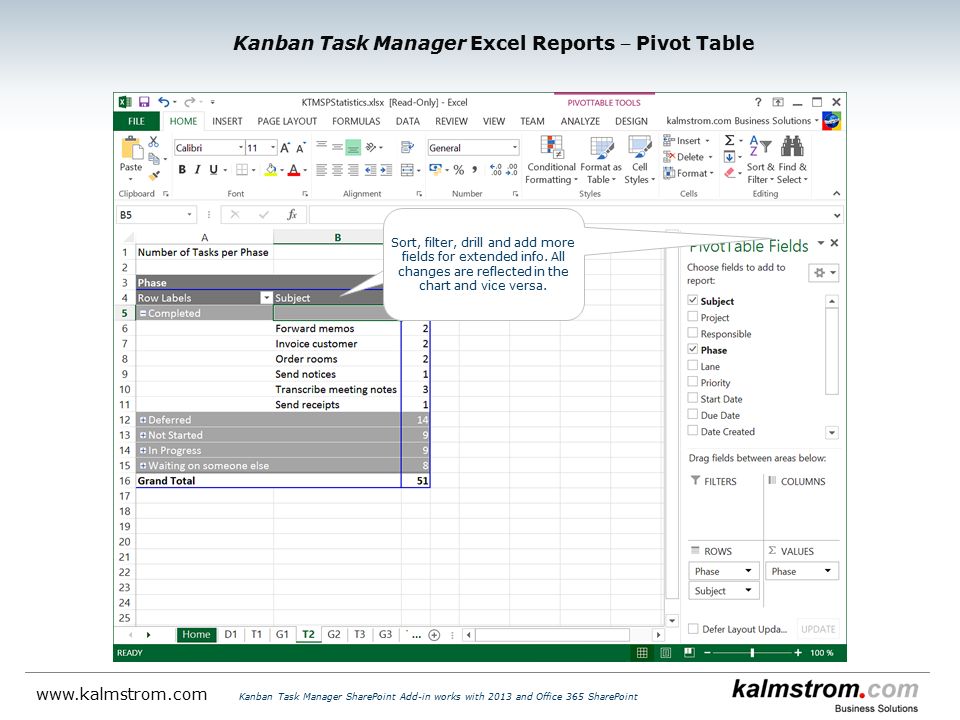Screen dimensions: 960x720
Task: Check the Priority field checkbox
Action: (x=692, y=381)
